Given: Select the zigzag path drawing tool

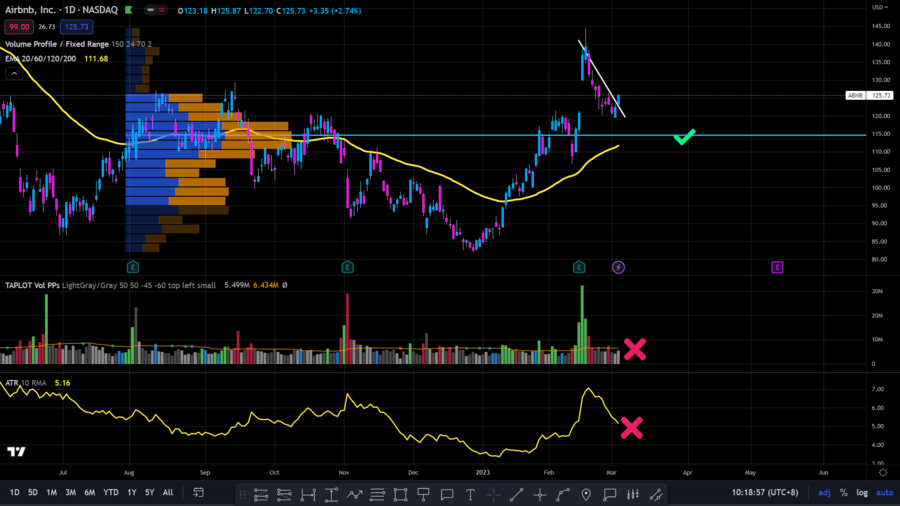Looking at the screenshot, I should (354, 495).
